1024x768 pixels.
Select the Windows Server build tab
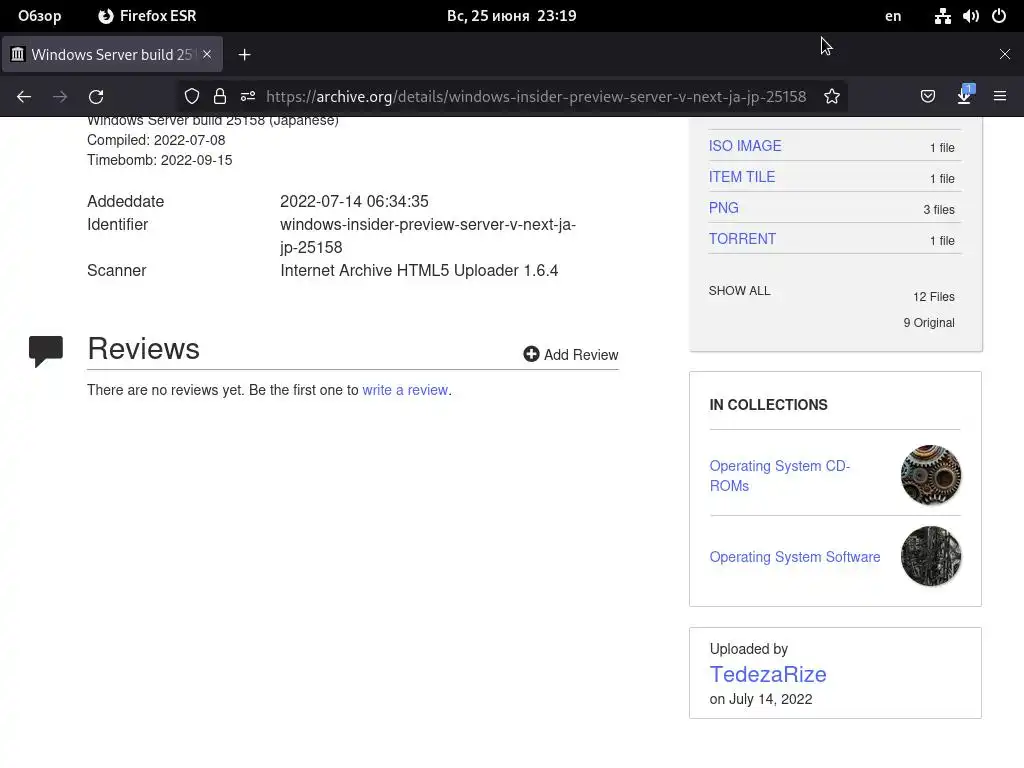point(112,54)
